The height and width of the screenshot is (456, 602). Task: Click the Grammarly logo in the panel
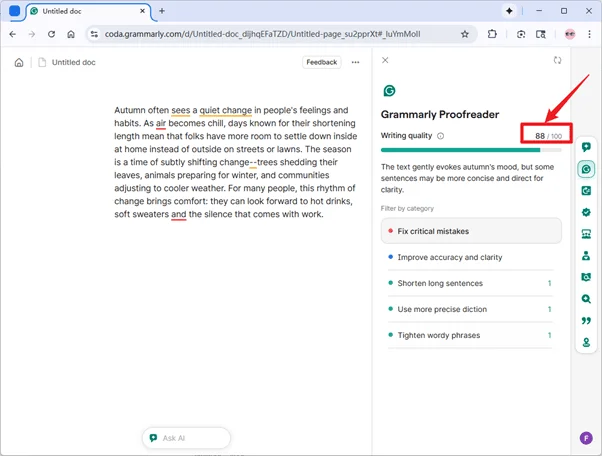pyautogui.click(x=389, y=91)
